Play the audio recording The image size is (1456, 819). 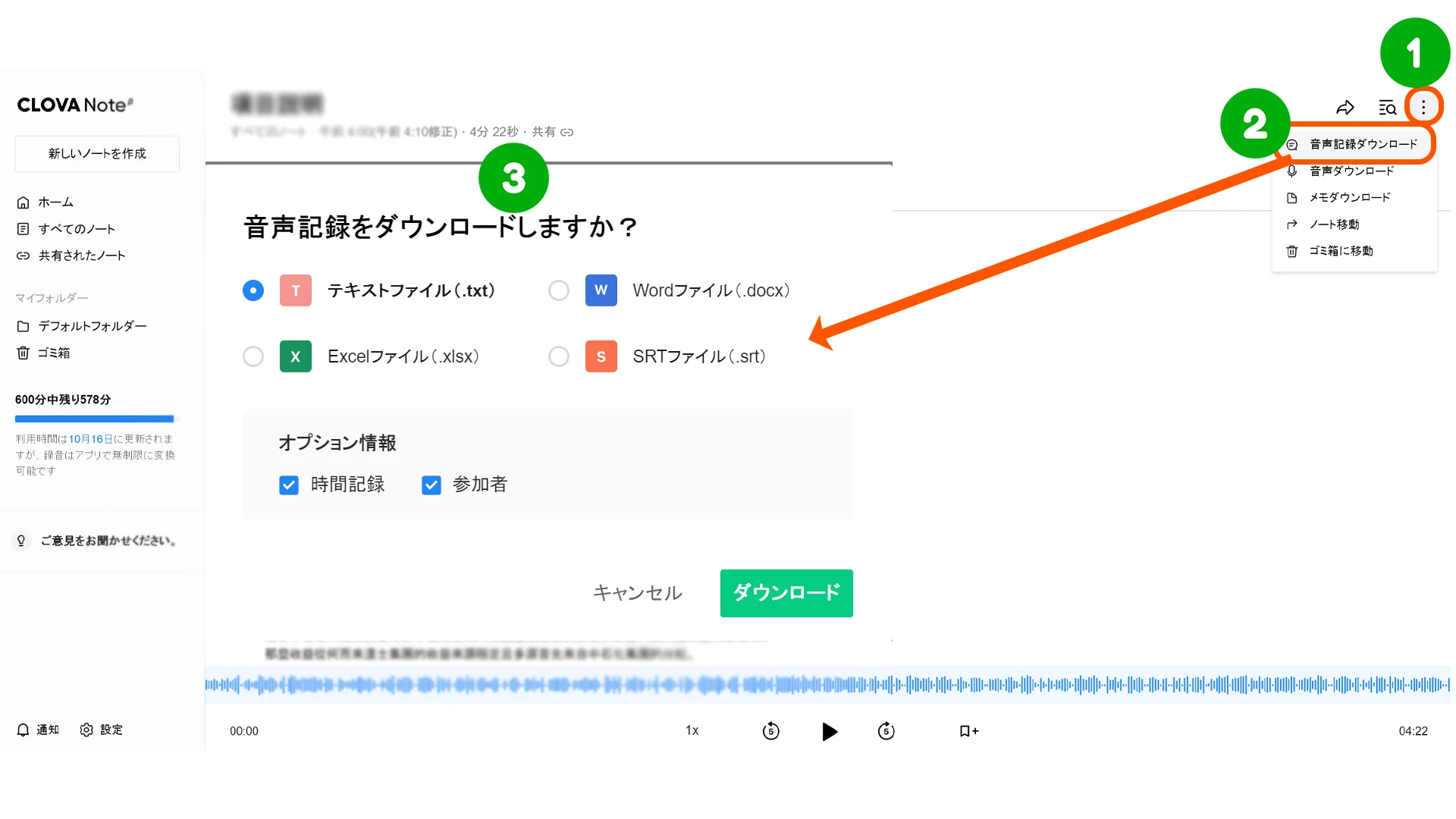pyautogui.click(x=830, y=731)
